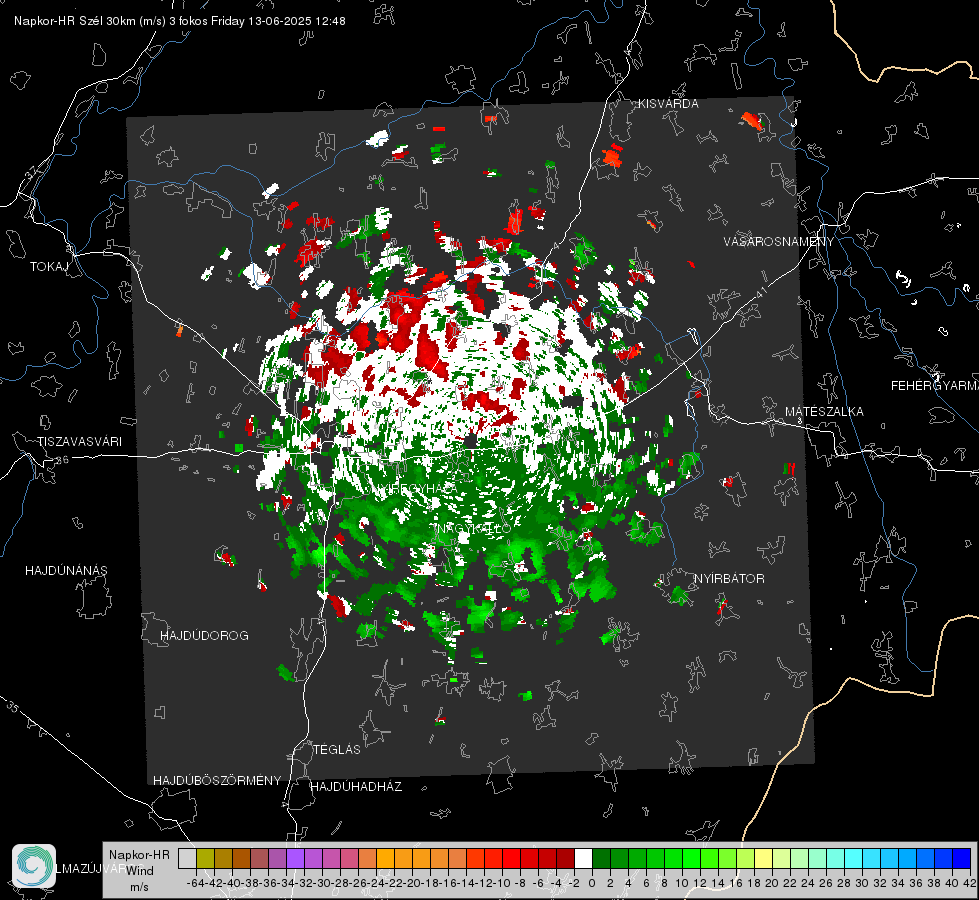Click the Napkor-HR label in the legend
The width and height of the screenshot is (979, 900).
pyautogui.click(x=139, y=855)
